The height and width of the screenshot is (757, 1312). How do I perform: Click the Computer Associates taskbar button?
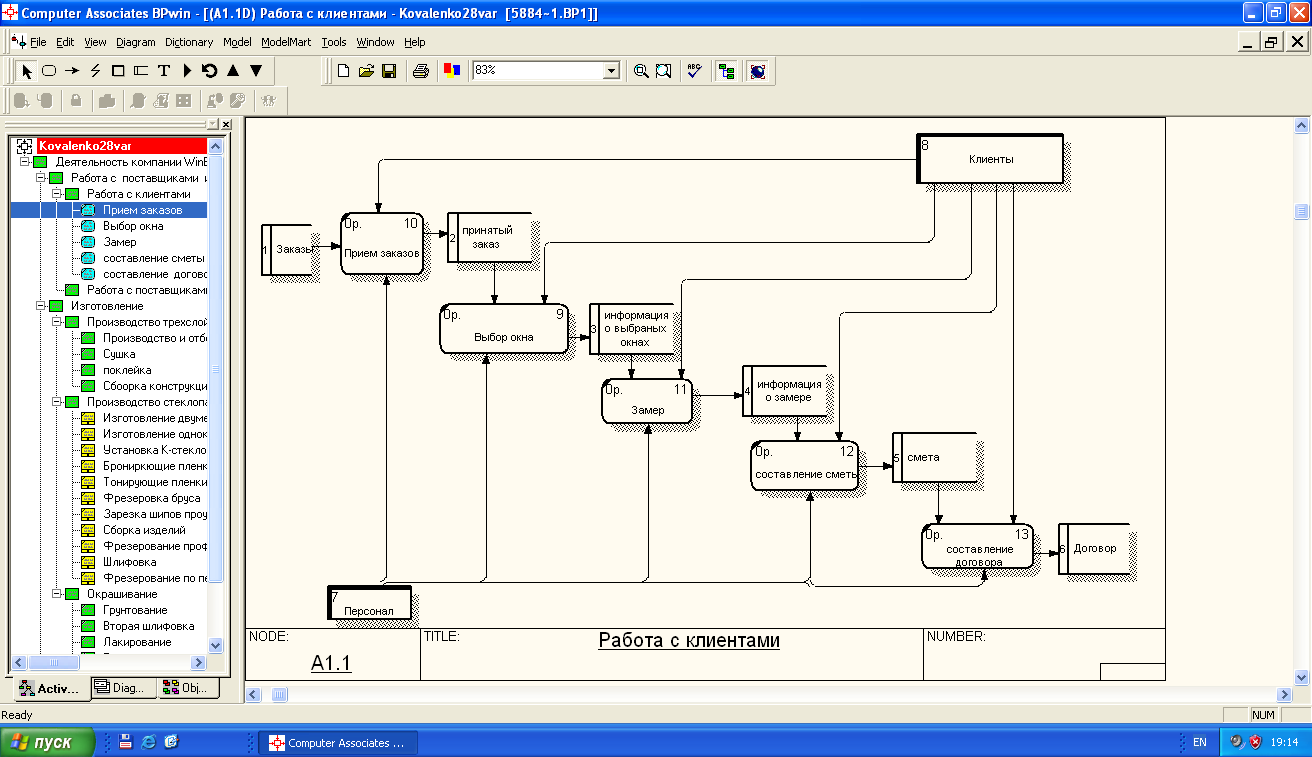[x=338, y=743]
